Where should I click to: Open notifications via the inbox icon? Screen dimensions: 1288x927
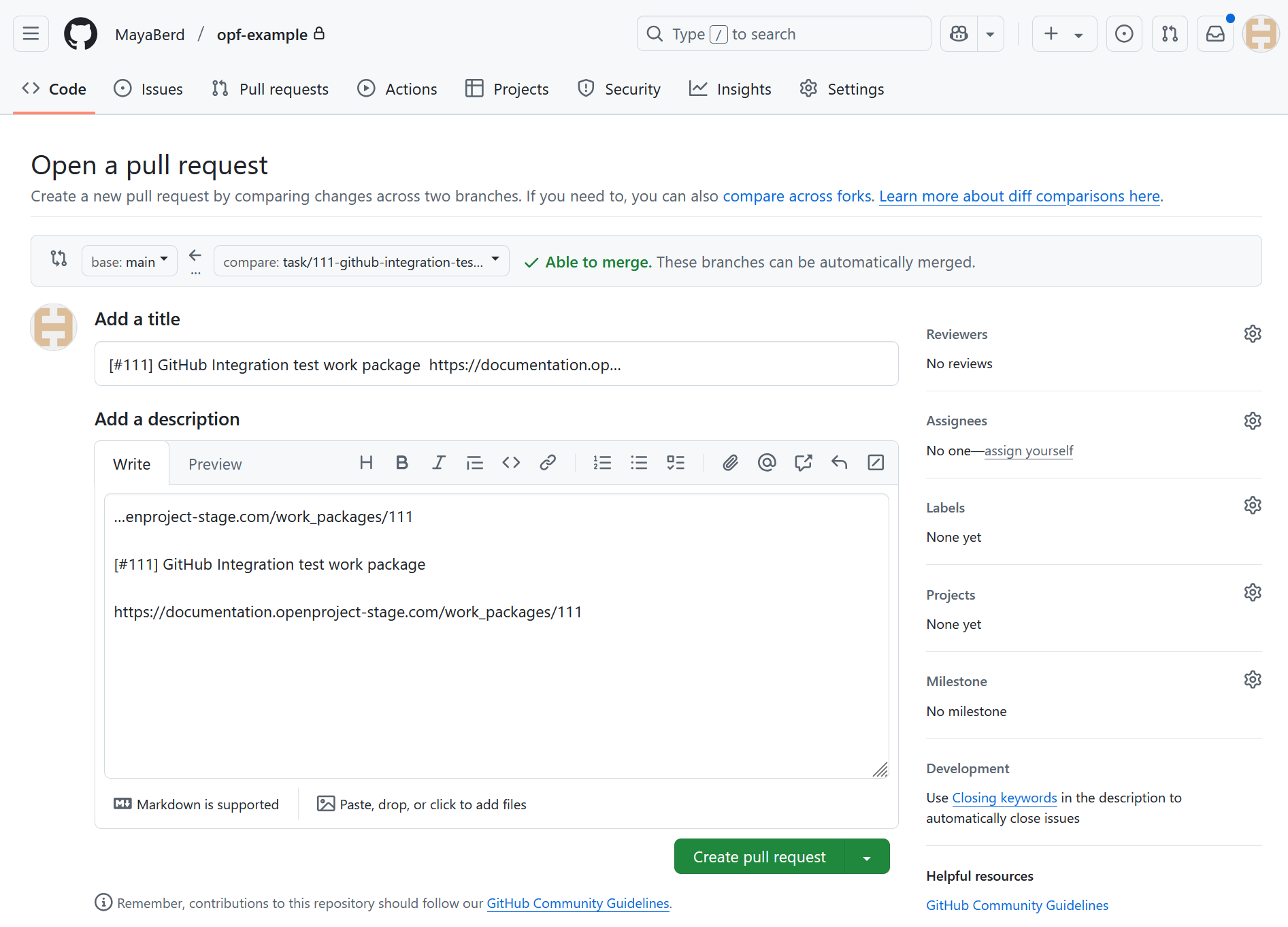[x=1215, y=33]
